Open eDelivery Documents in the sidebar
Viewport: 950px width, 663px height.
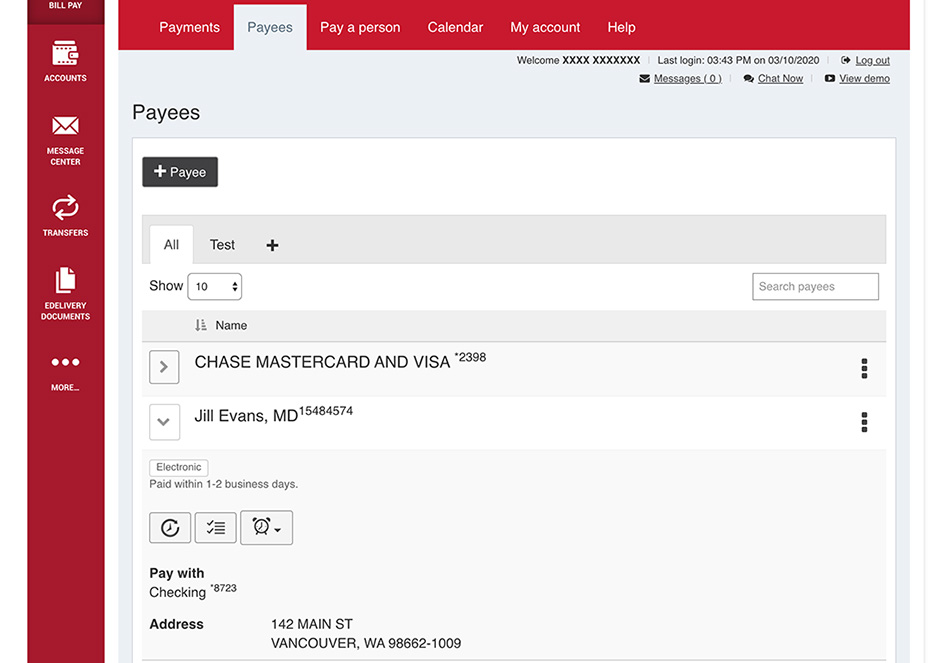65,293
